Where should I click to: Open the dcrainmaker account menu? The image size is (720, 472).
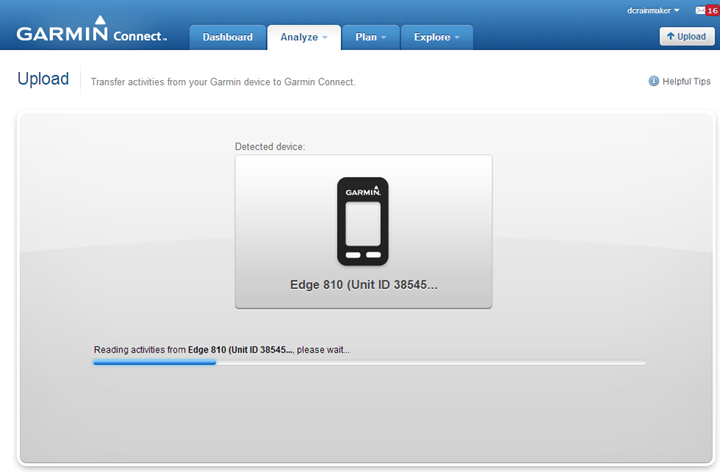point(653,11)
